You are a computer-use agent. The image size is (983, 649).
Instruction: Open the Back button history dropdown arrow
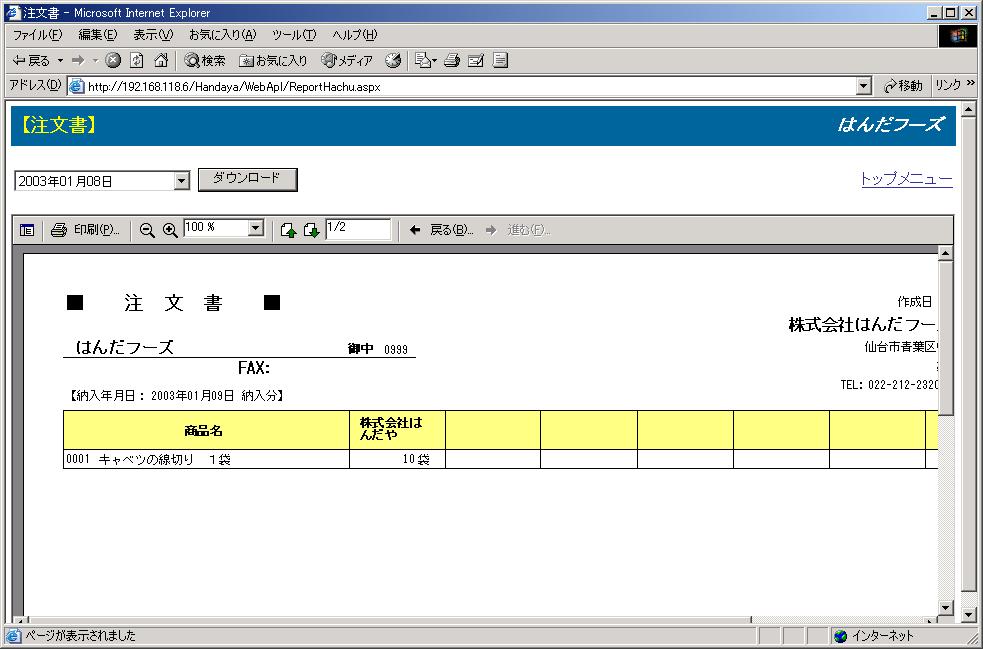(x=60, y=61)
